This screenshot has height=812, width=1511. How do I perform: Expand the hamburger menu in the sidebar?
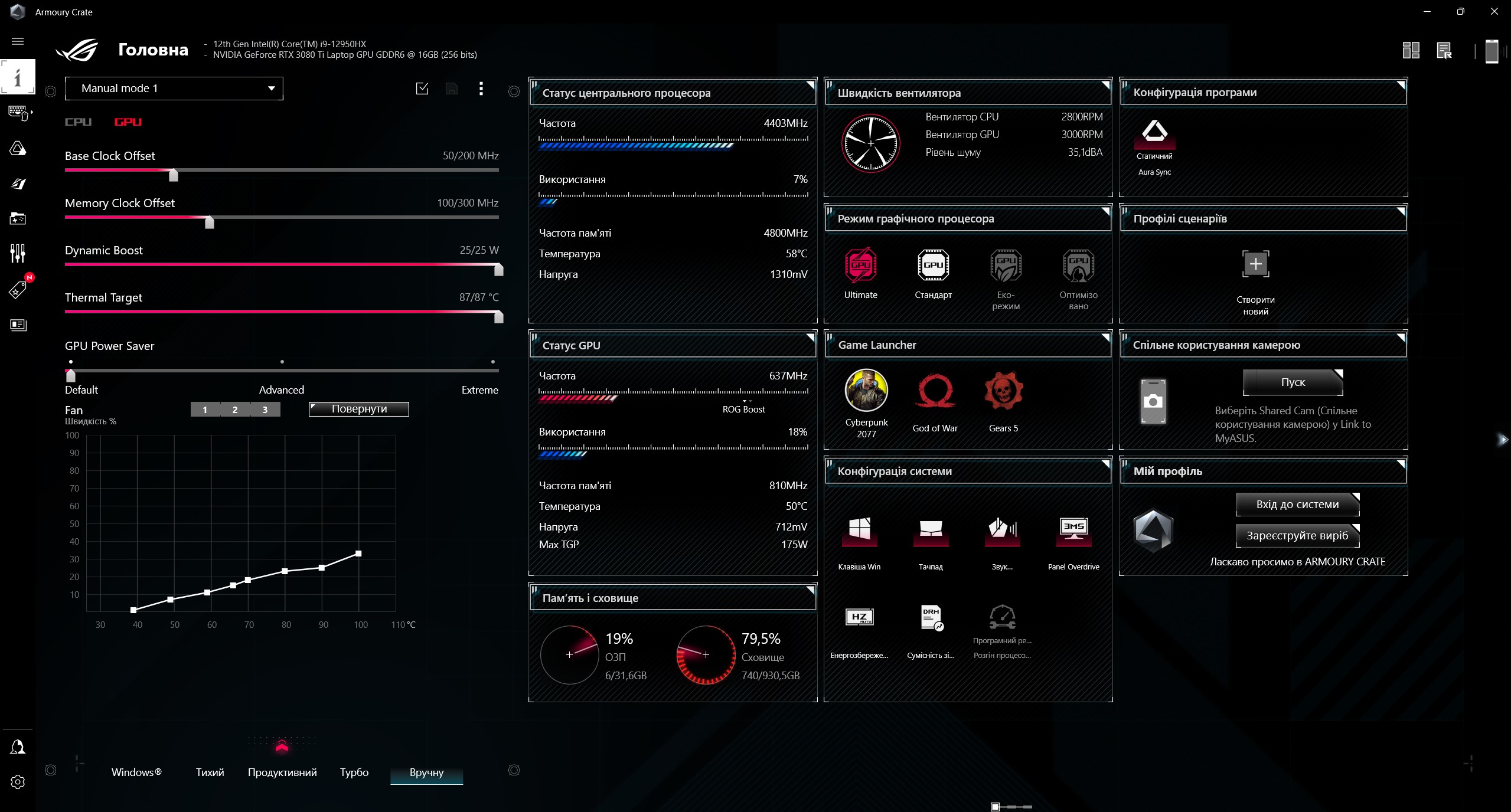click(x=18, y=41)
